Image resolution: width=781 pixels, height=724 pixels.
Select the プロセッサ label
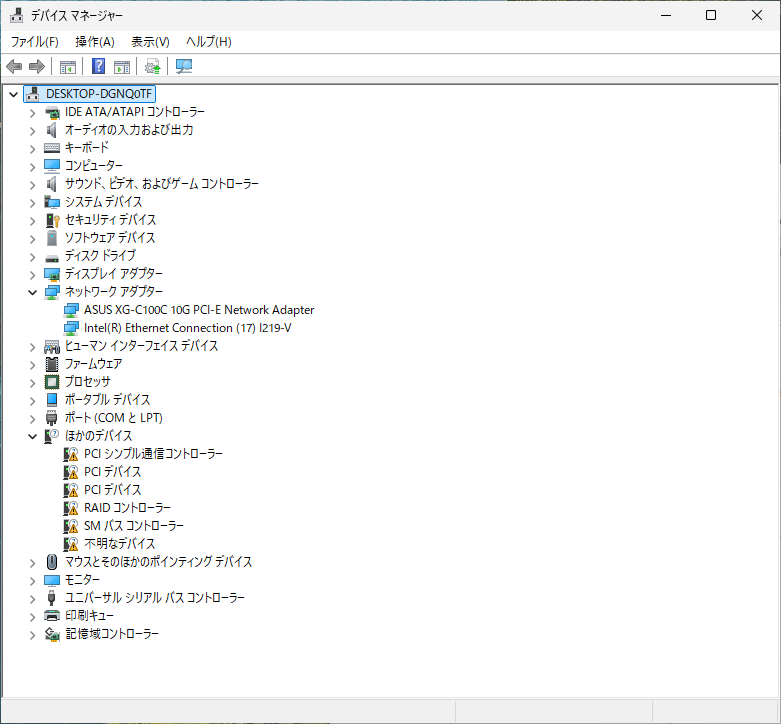(x=88, y=381)
